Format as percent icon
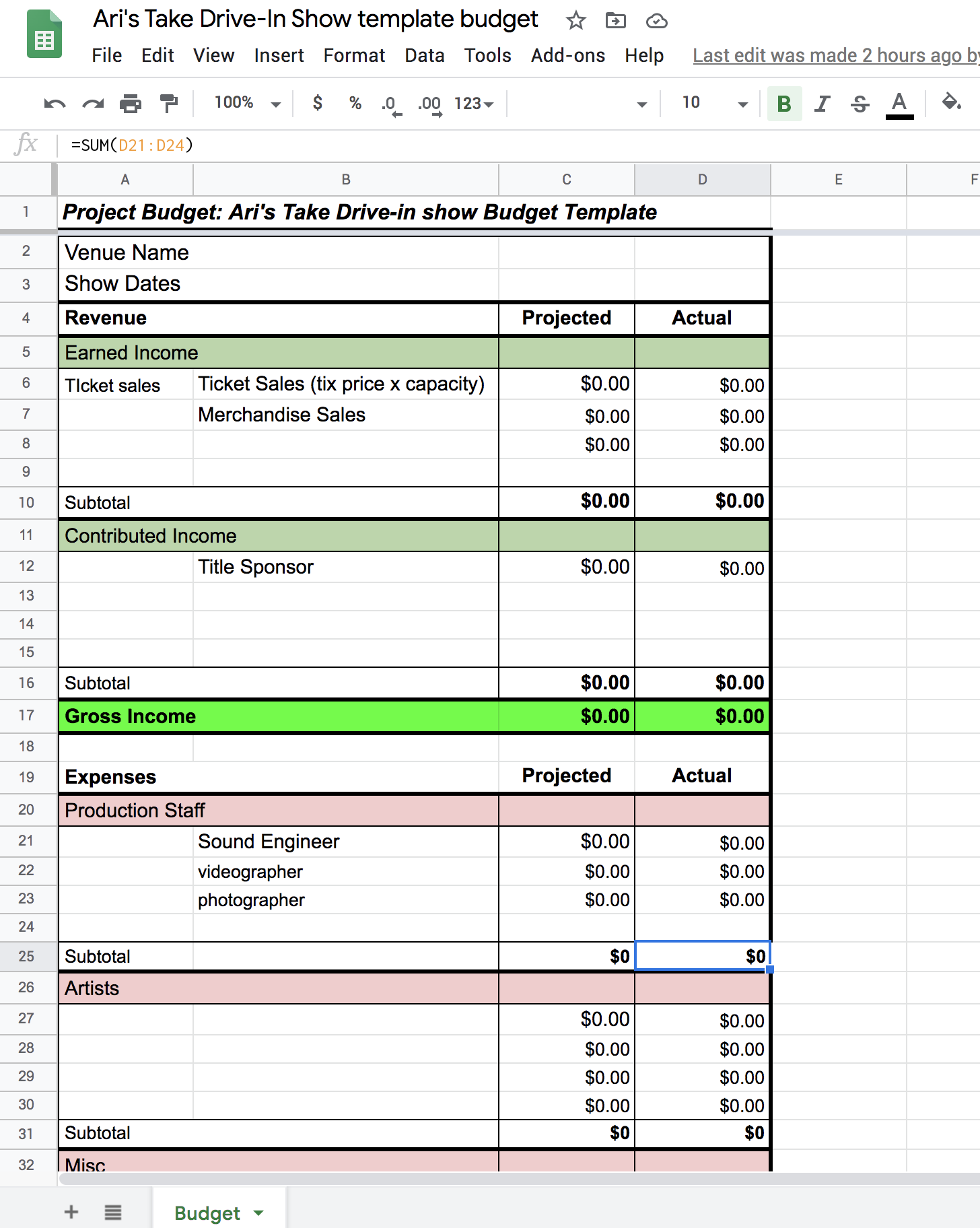 355,103
